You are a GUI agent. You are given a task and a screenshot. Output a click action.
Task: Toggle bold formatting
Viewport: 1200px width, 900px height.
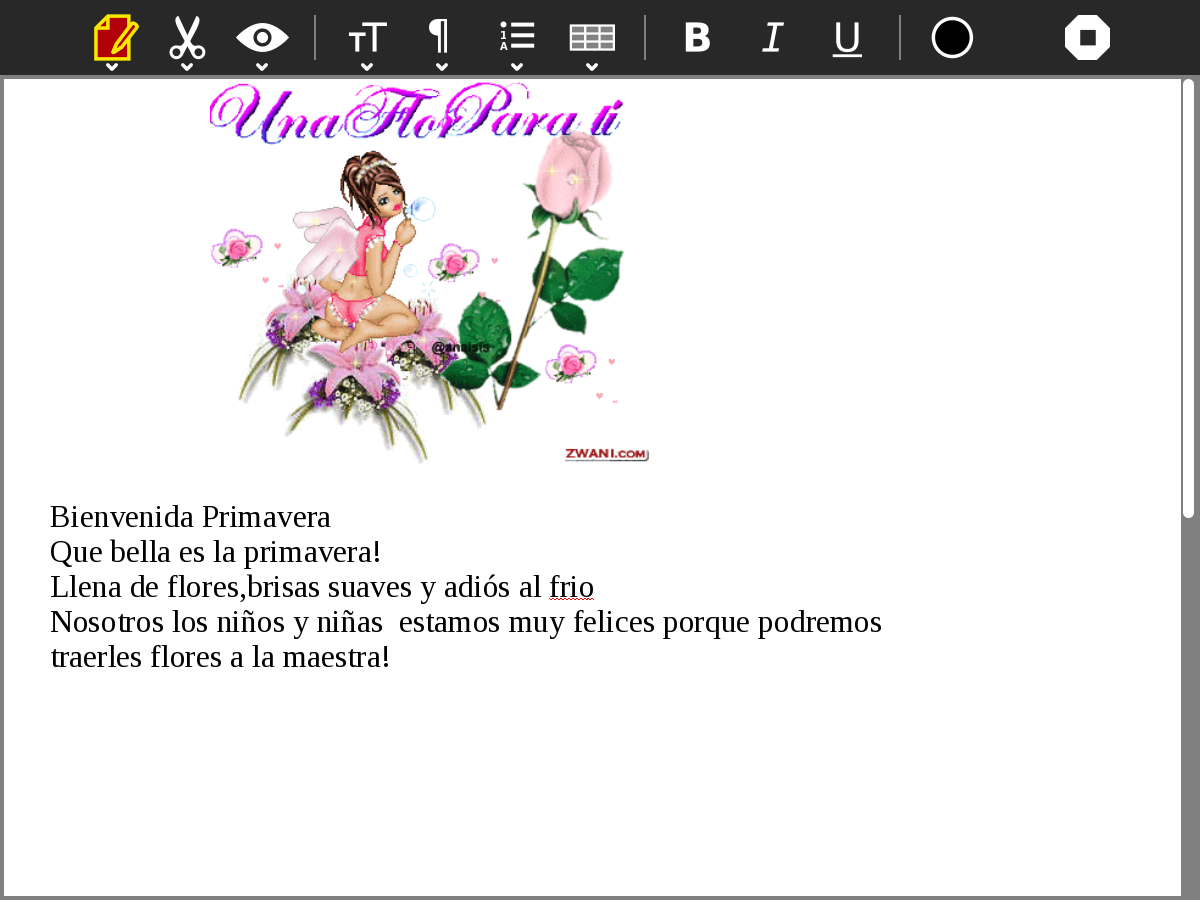(x=697, y=38)
